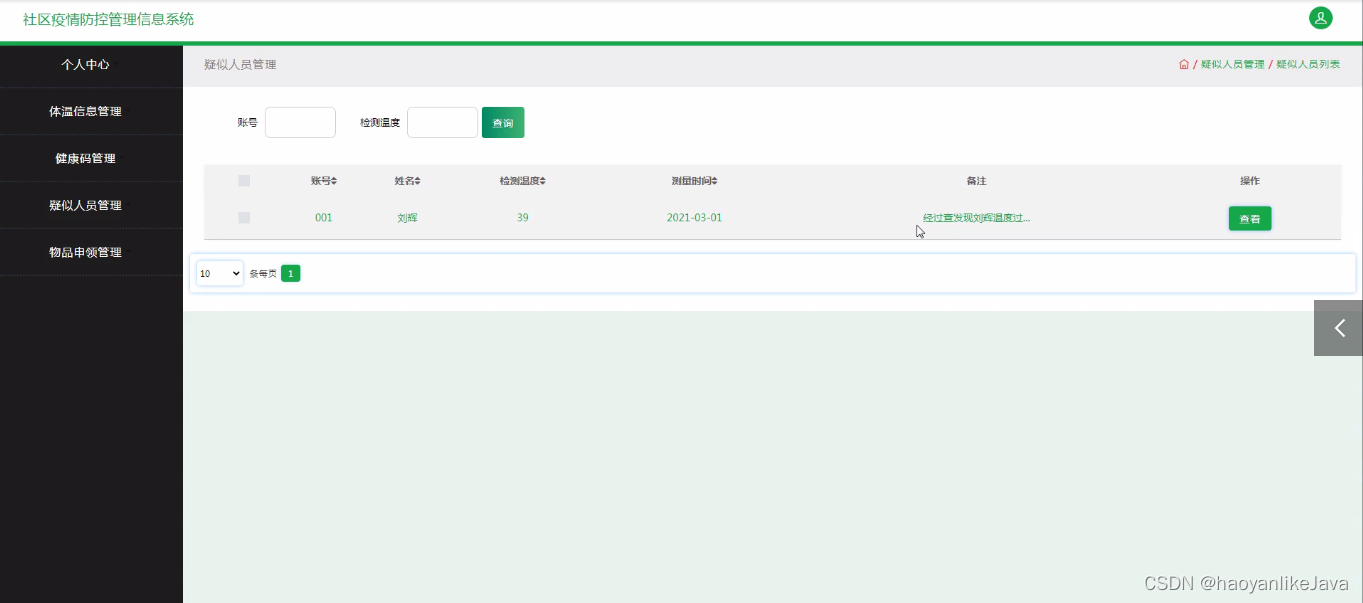Click date cell 2021-03-01
1363x603 pixels.
coord(694,217)
